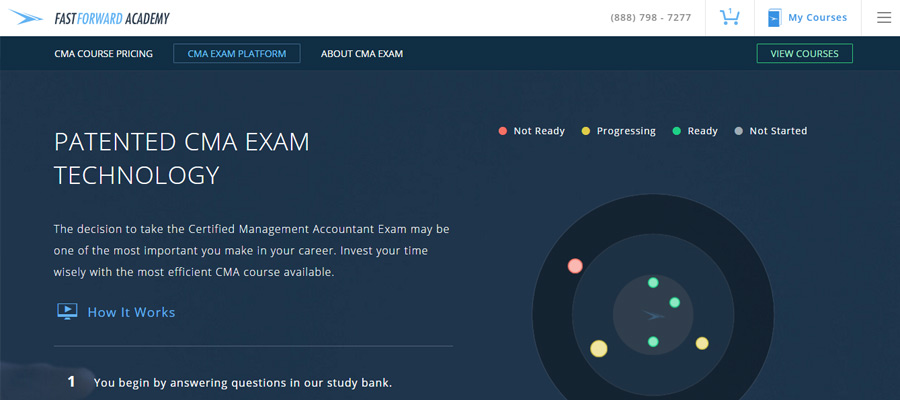Click the Fast Forward Academy wordmark
Image resolution: width=900 pixels, height=400 pixels.
(x=112, y=18)
